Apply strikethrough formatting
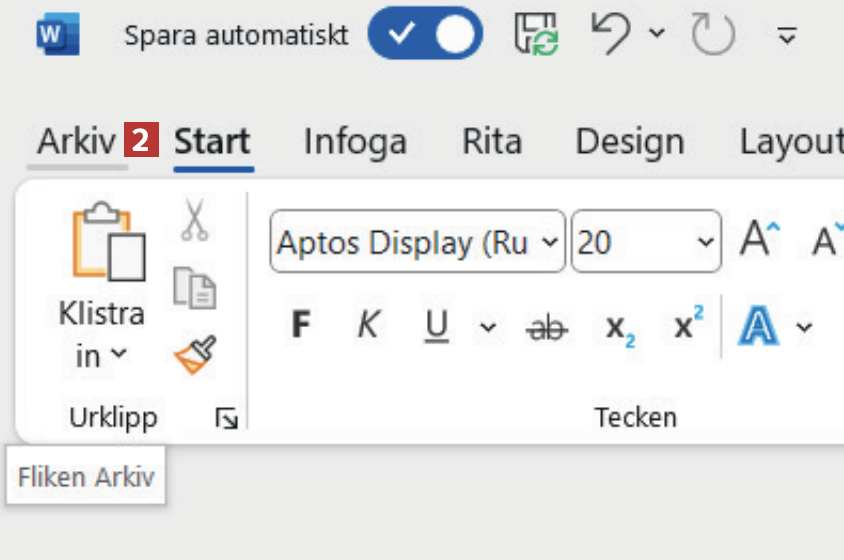The height and width of the screenshot is (560, 844). (x=545, y=327)
